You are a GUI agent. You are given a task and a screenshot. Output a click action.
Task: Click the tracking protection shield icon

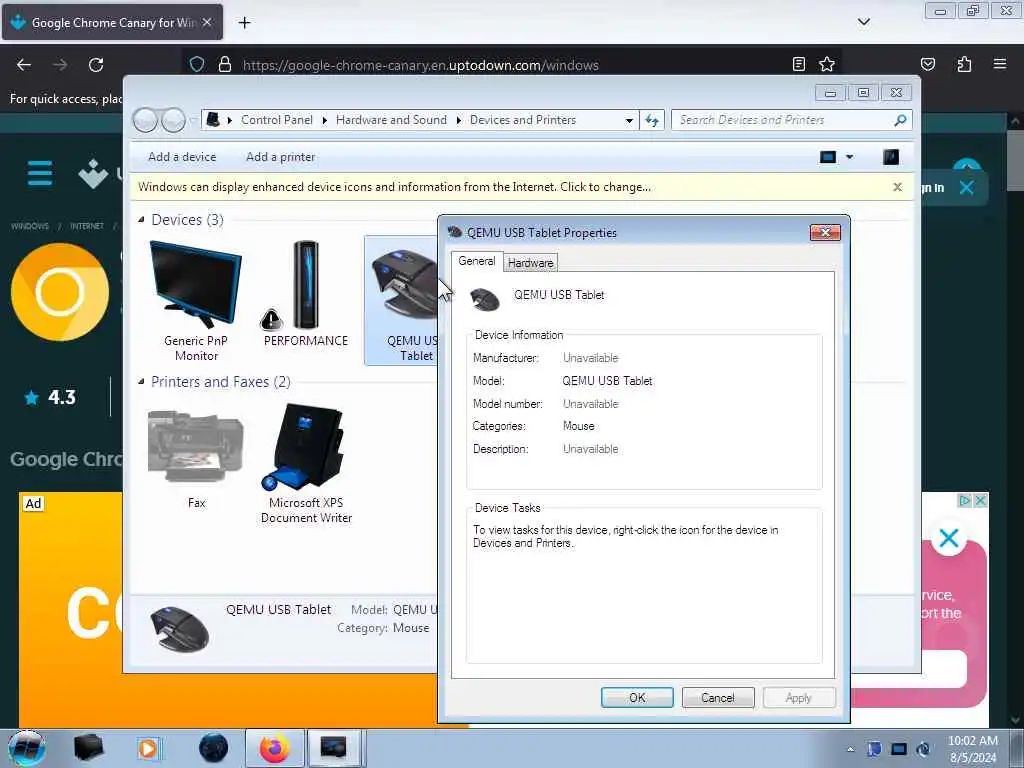coord(197,65)
